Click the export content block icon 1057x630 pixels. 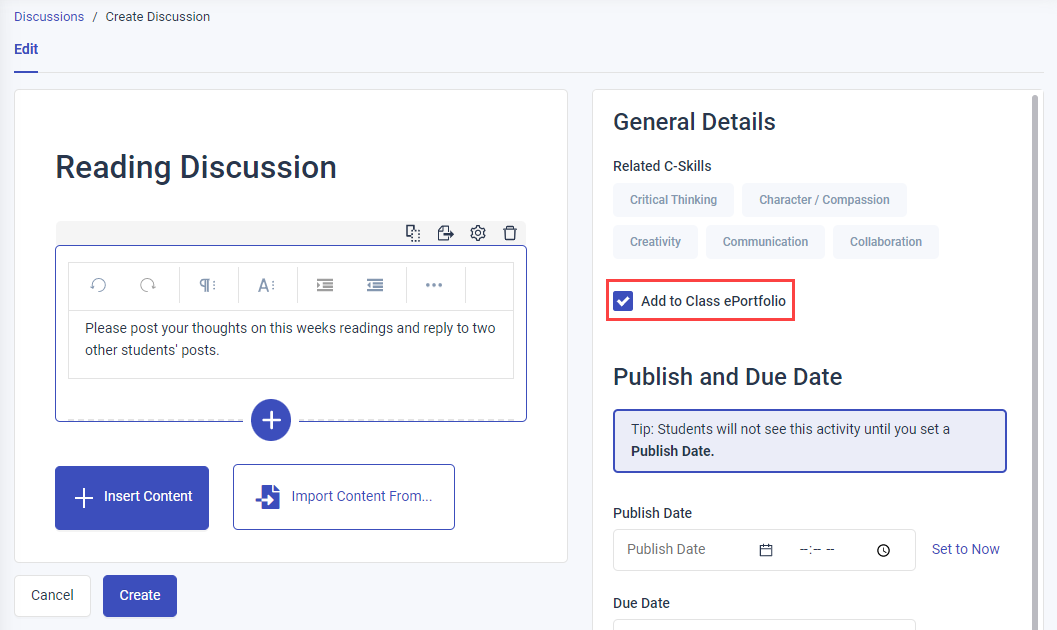click(446, 233)
